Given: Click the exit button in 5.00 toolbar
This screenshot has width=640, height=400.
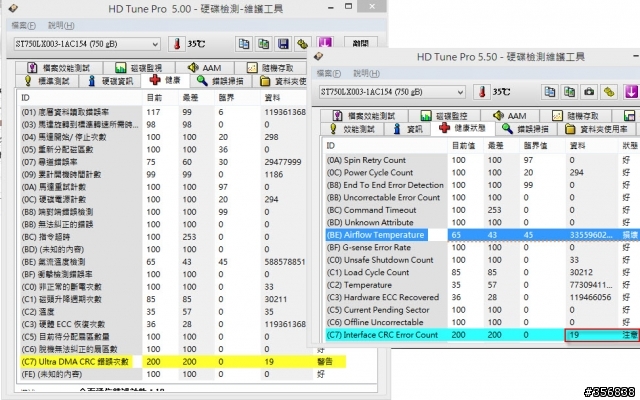Looking at the screenshot, I should click(361, 43).
